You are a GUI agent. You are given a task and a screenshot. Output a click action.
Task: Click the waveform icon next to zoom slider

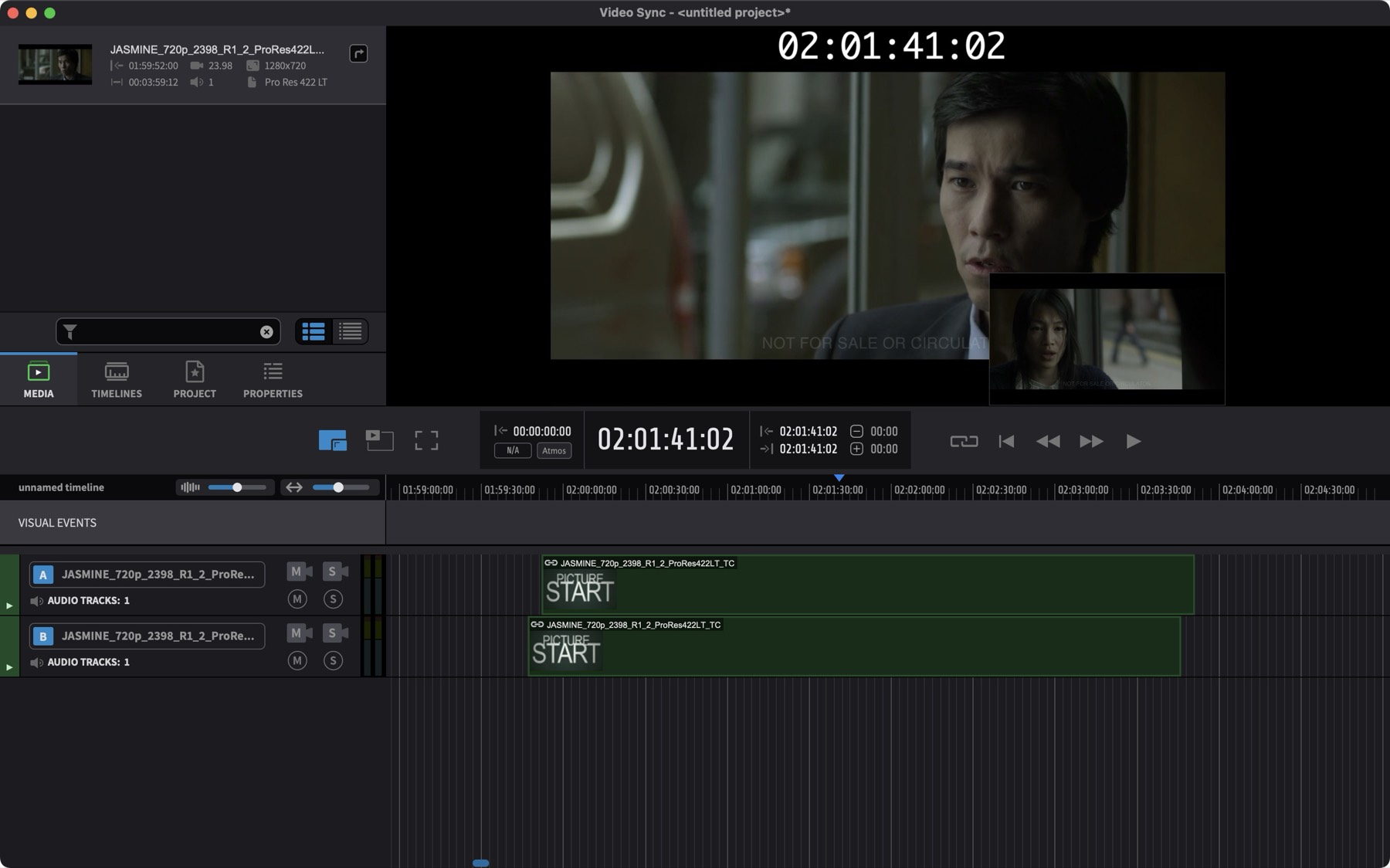[x=190, y=487]
